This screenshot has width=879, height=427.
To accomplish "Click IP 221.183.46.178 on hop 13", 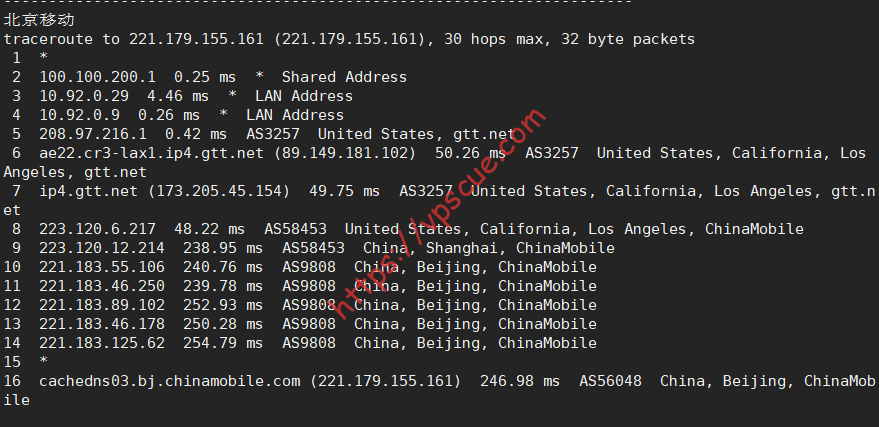I will [102, 324].
